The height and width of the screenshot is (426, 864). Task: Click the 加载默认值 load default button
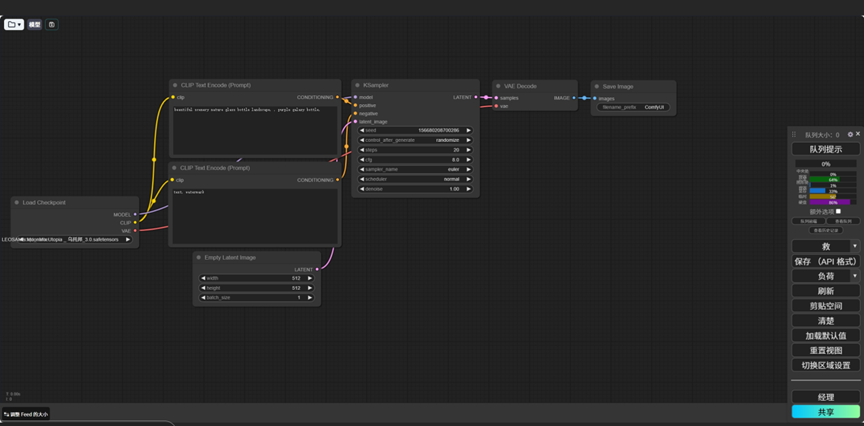coord(825,336)
